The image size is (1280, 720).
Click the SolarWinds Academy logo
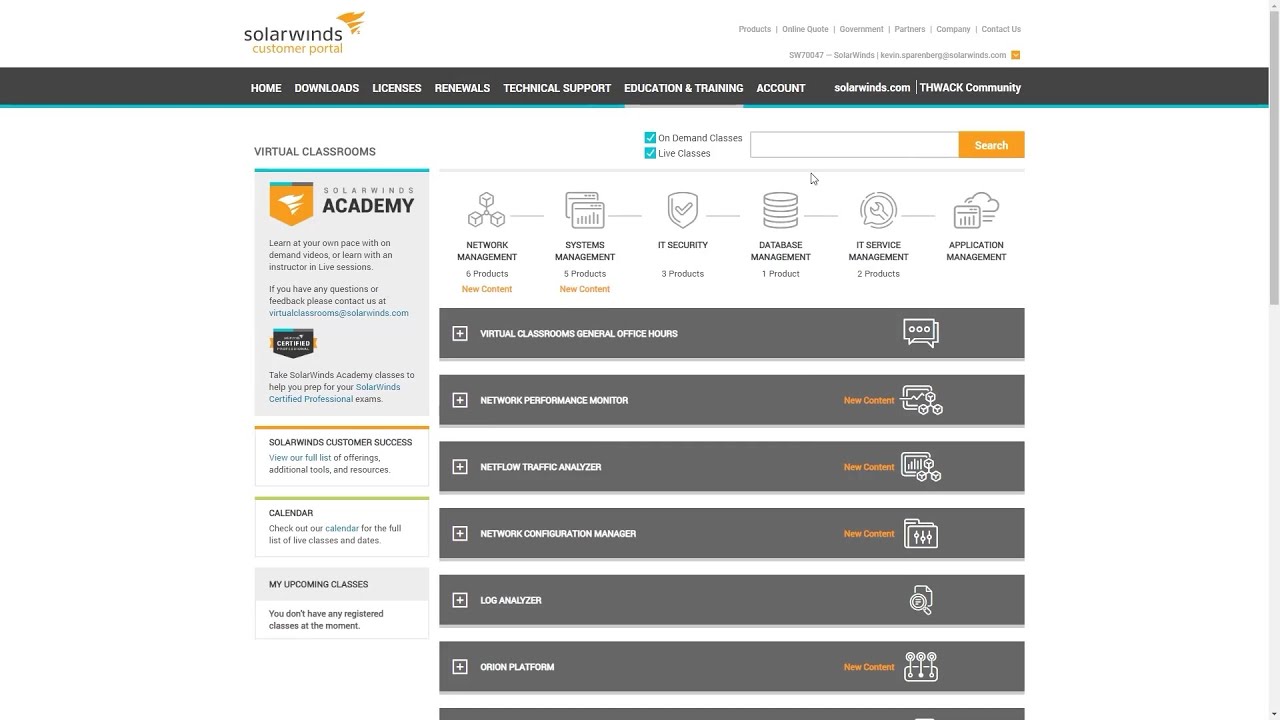click(341, 204)
